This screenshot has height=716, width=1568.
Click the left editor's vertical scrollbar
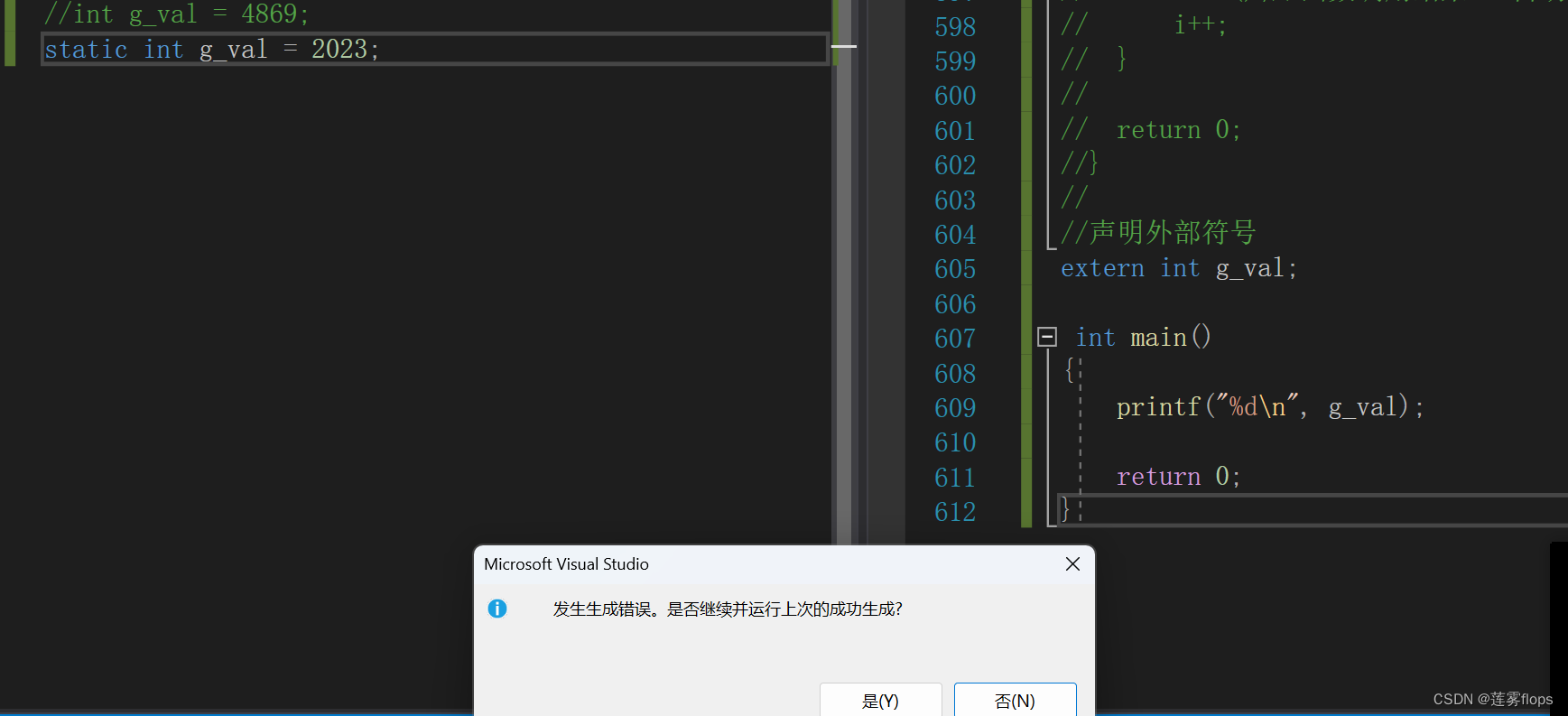[843, 271]
